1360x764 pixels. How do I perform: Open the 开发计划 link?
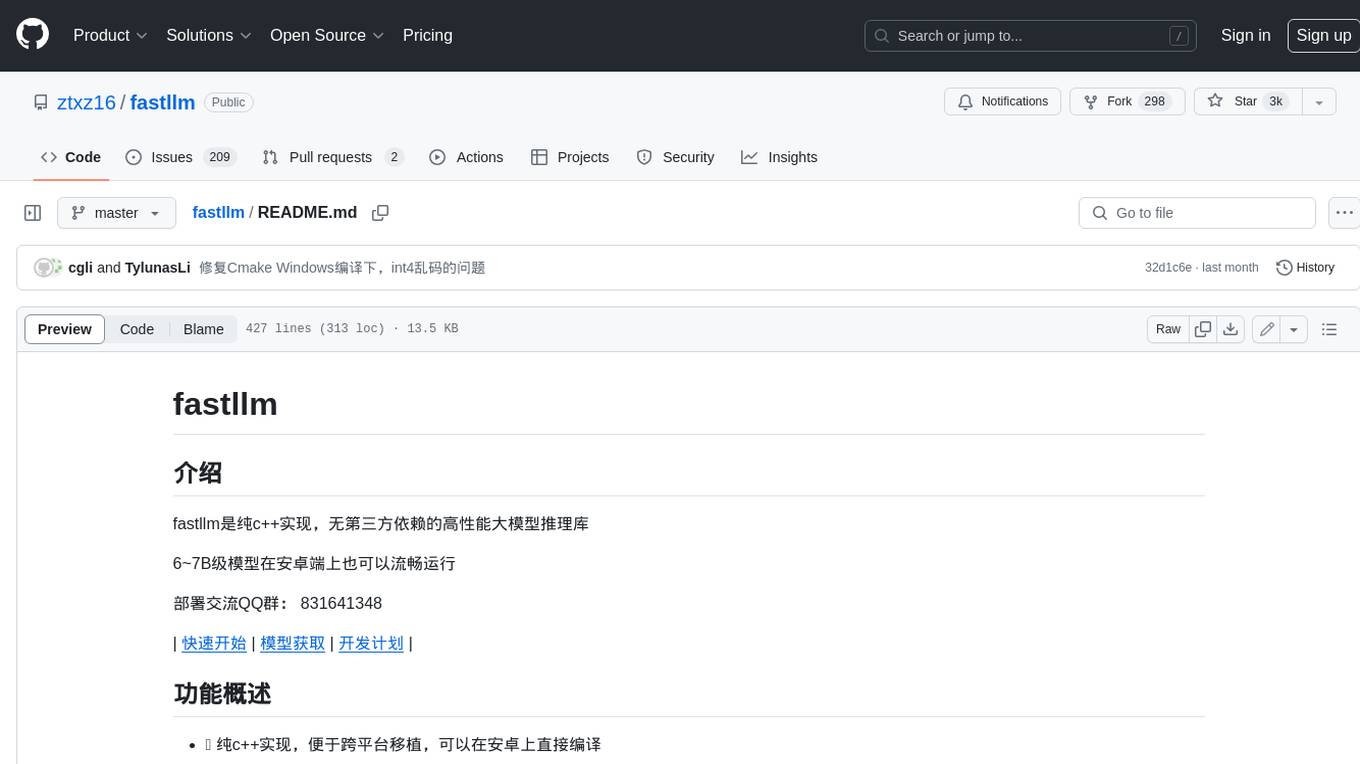coord(371,643)
